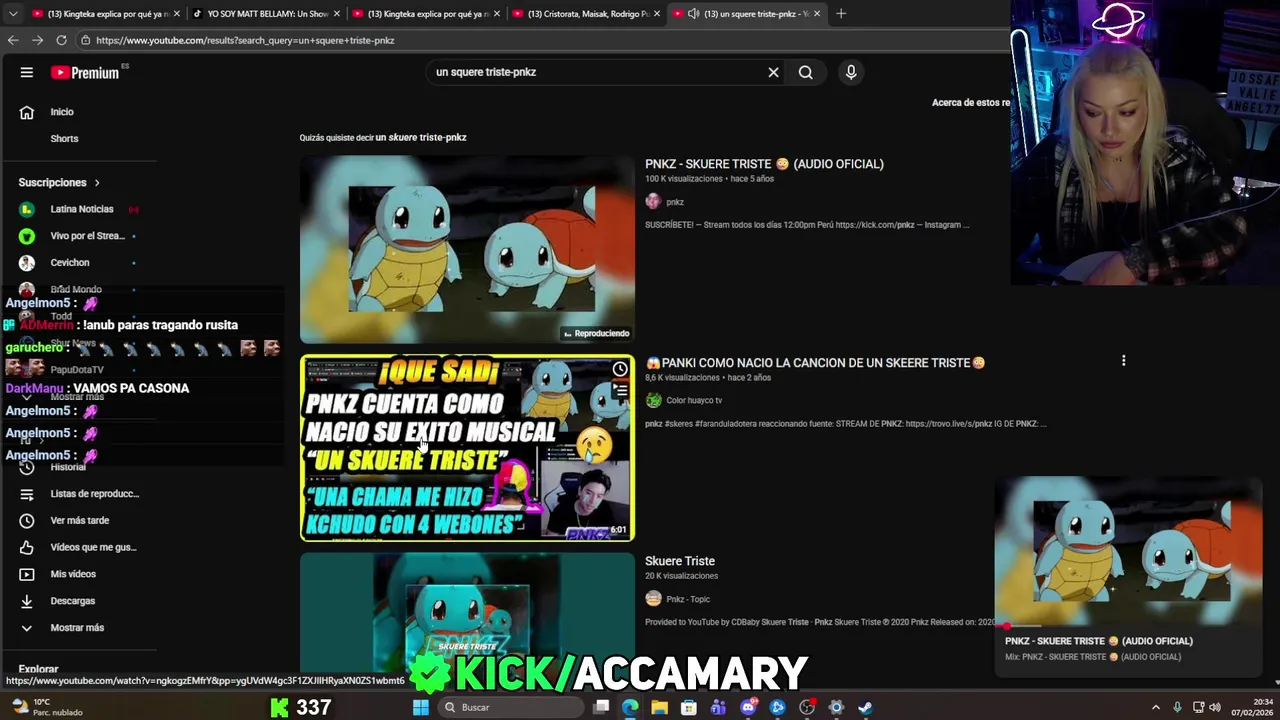
Task: Open PNKZ - SKUERE TRISTE (AUDIO OFICIAL) title
Action: (764, 164)
